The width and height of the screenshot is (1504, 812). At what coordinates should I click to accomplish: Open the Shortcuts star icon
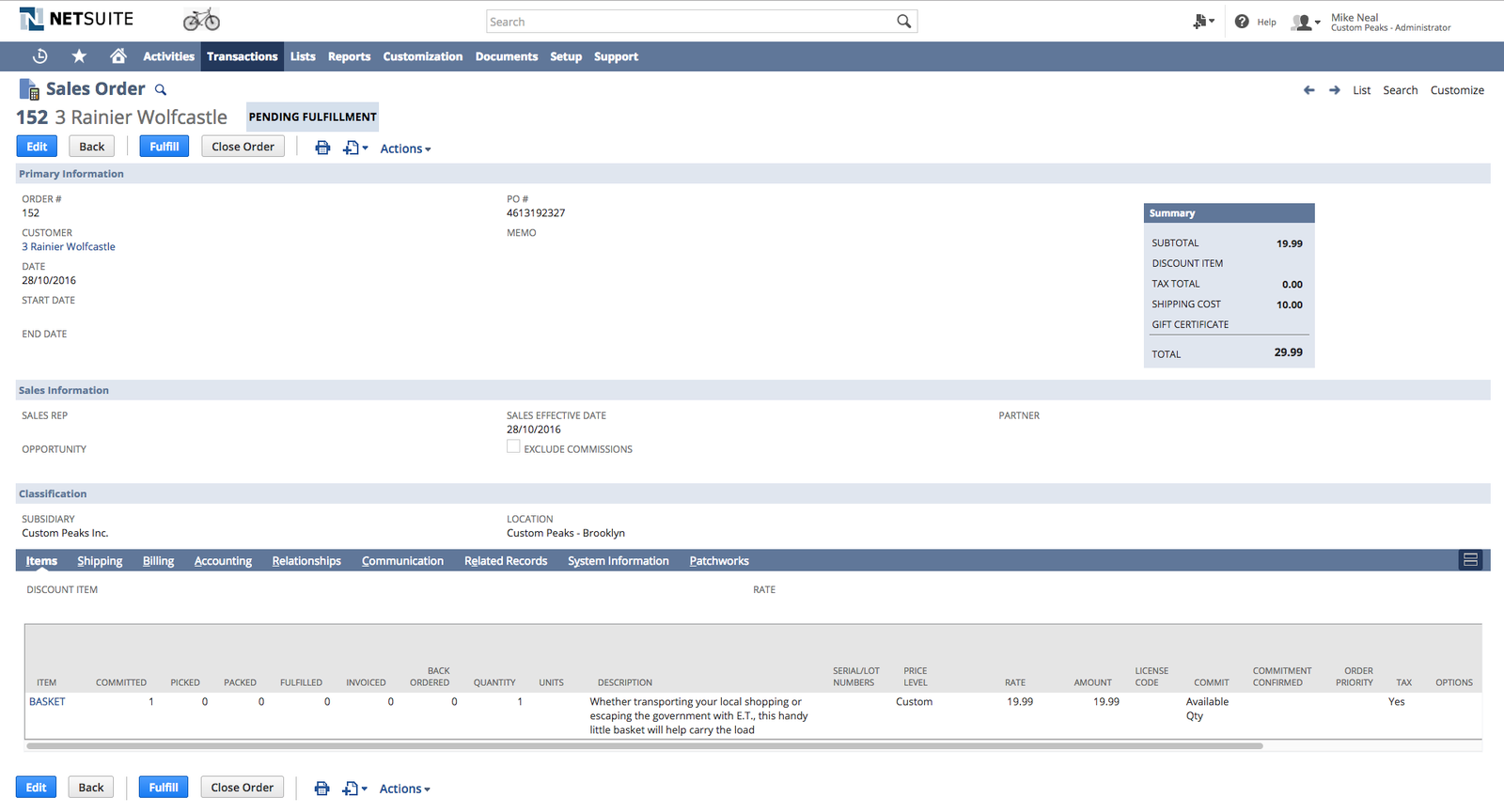coord(79,56)
